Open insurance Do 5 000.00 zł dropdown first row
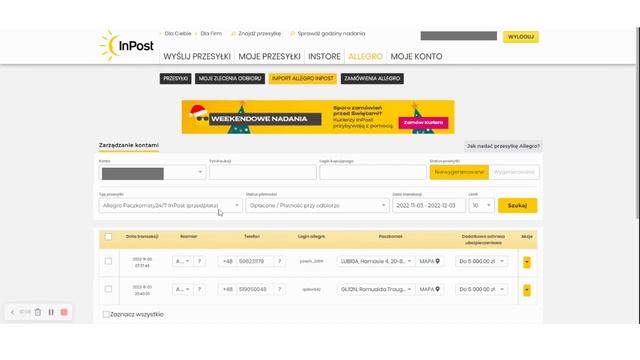The height and width of the screenshot is (360, 640). coord(482,261)
